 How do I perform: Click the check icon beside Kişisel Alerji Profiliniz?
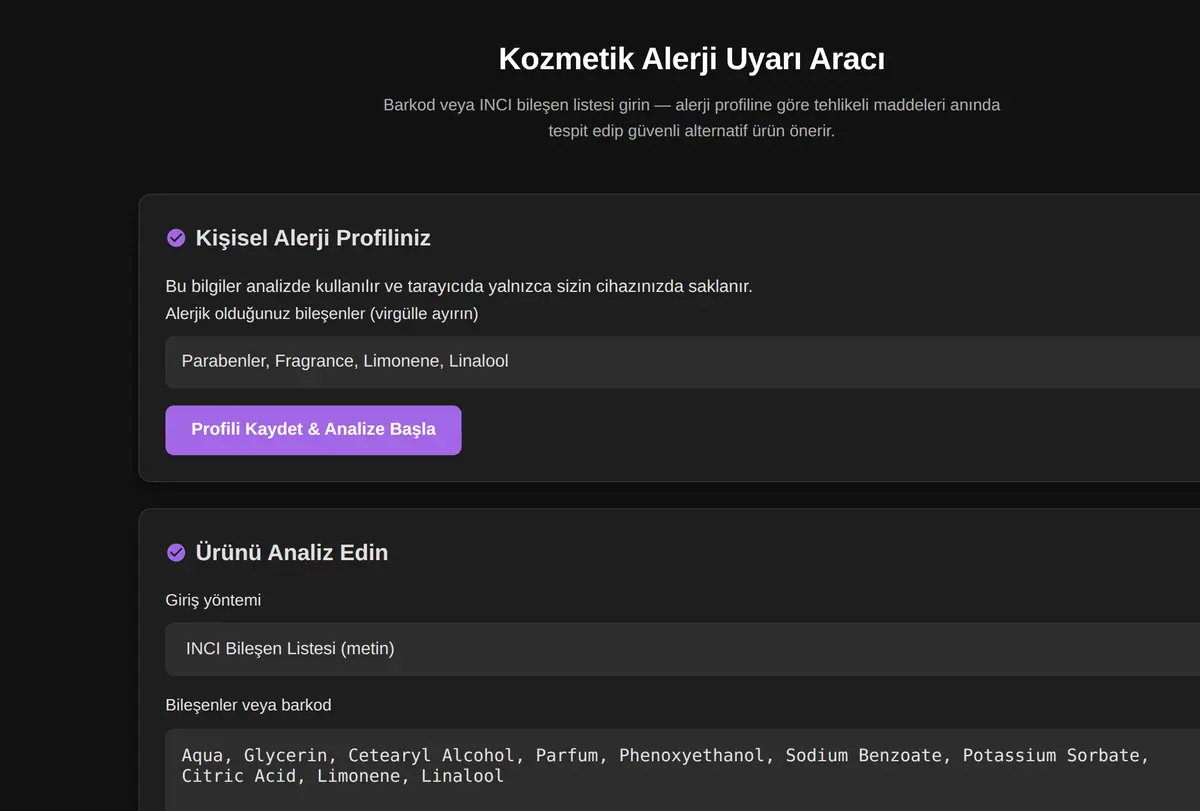tap(176, 238)
